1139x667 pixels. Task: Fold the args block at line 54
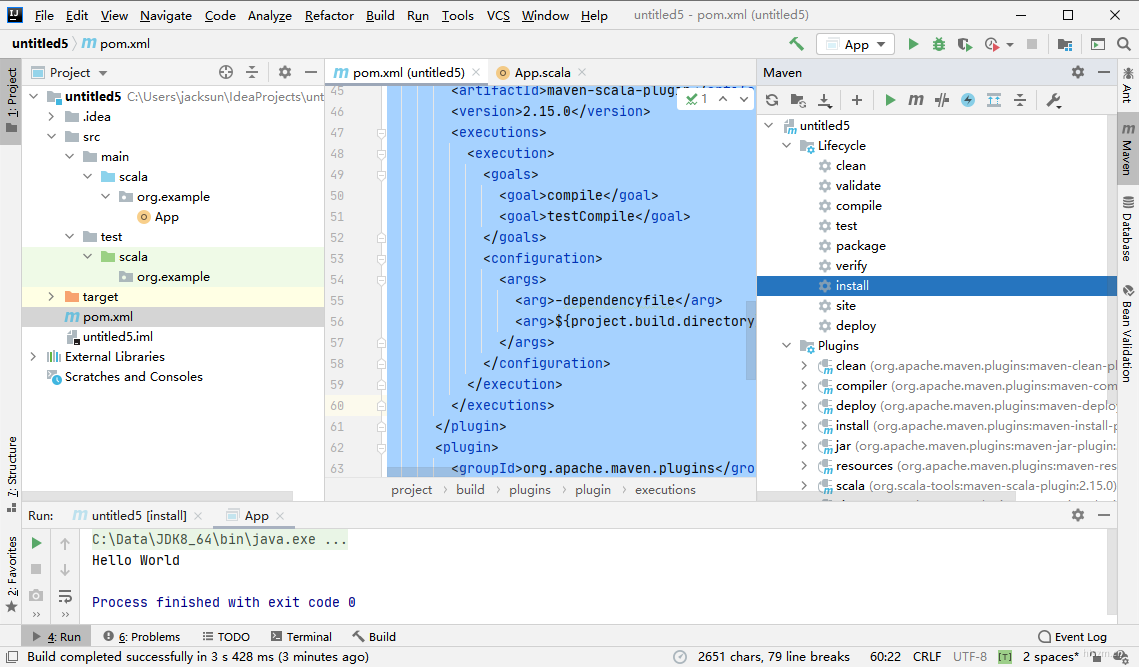[381, 279]
